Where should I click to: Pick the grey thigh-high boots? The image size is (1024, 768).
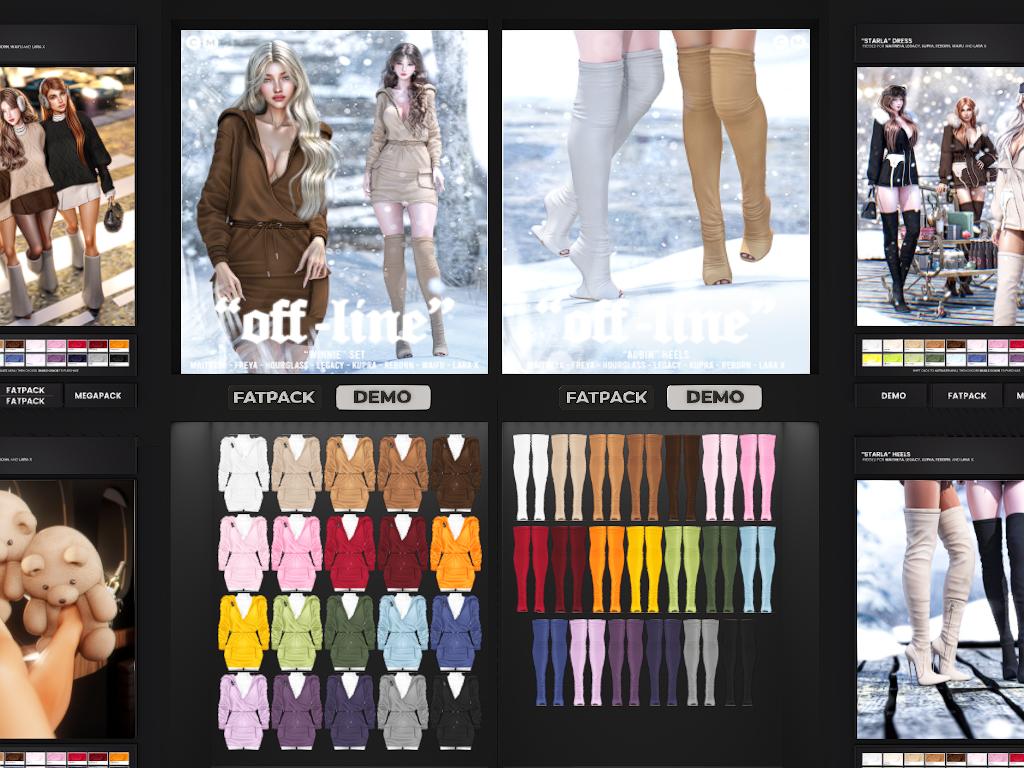tap(701, 661)
